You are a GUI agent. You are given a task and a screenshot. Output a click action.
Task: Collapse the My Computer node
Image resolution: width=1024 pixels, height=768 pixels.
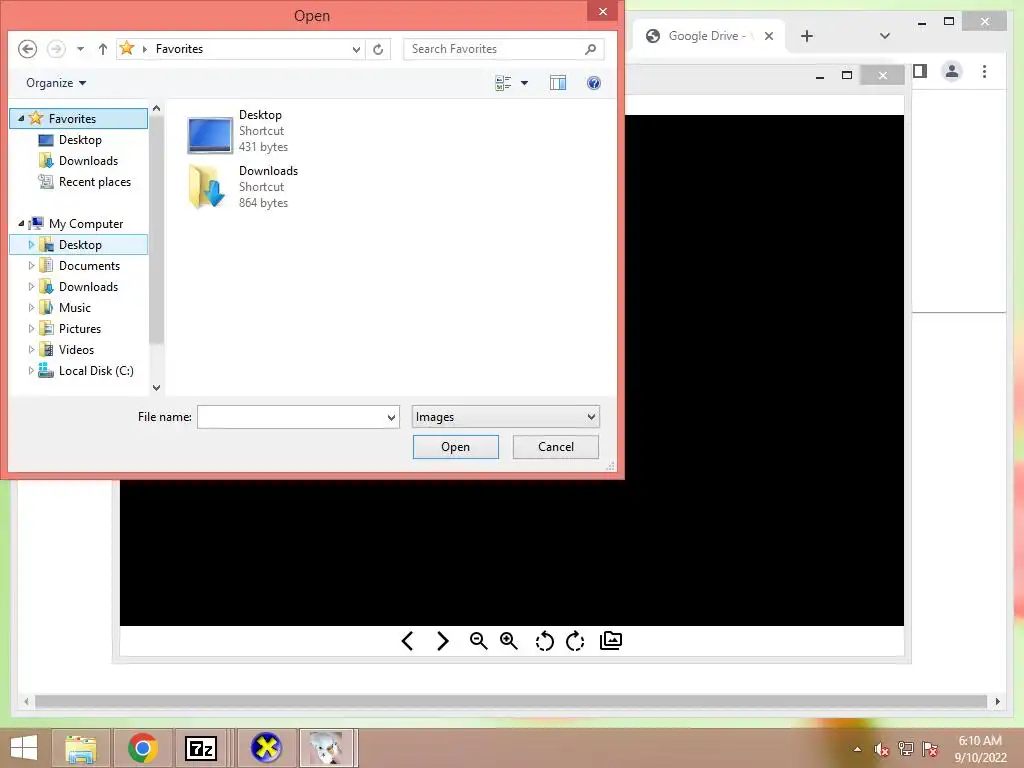pos(21,223)
